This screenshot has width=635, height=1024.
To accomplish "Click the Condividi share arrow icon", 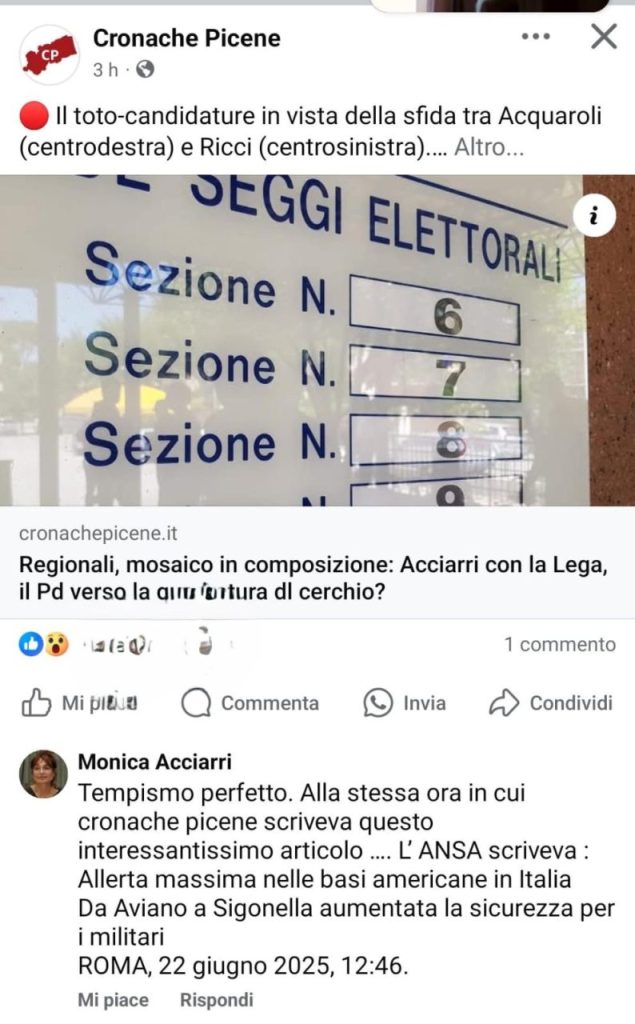I will (504, 703).
